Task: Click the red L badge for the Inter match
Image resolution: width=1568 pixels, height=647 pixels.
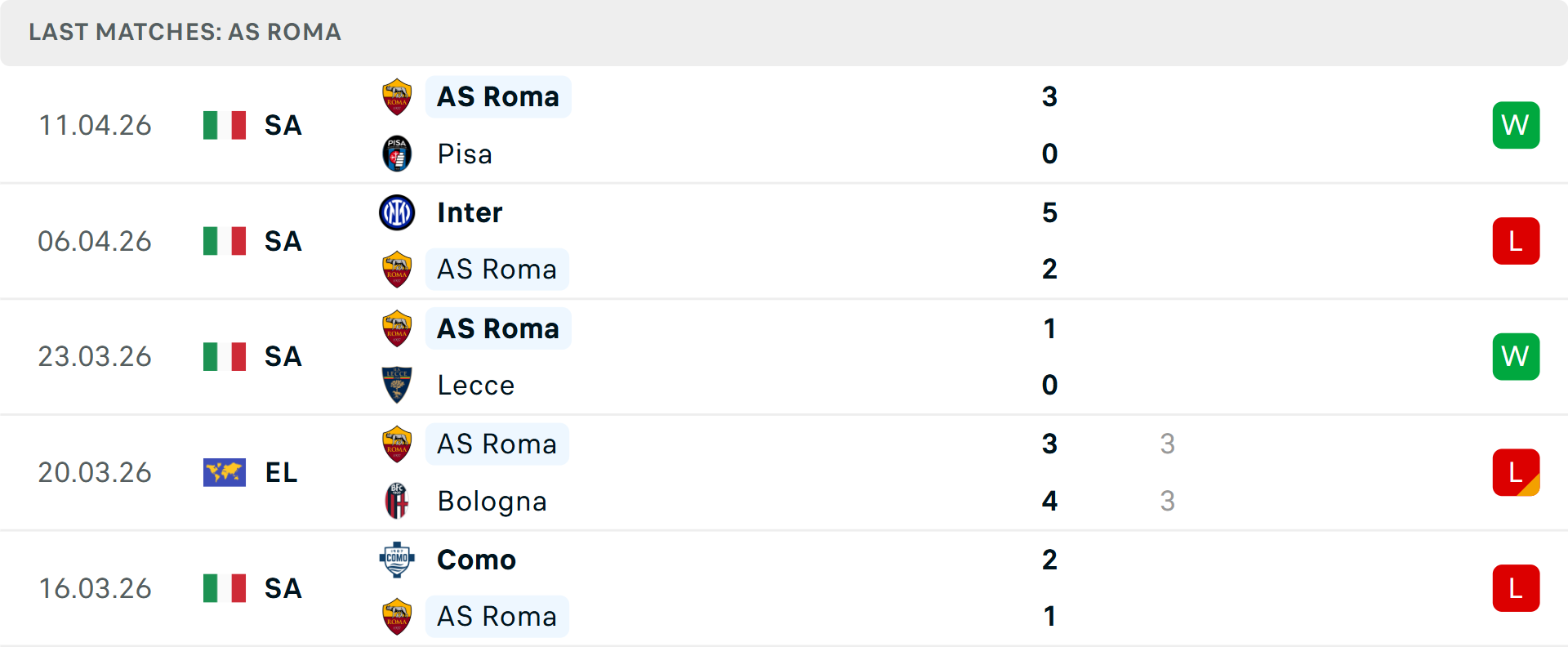Action: [1516, 241]
